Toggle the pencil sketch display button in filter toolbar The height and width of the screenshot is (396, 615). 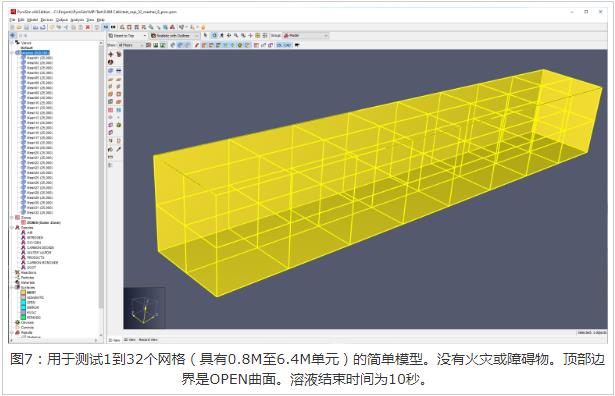197,45
